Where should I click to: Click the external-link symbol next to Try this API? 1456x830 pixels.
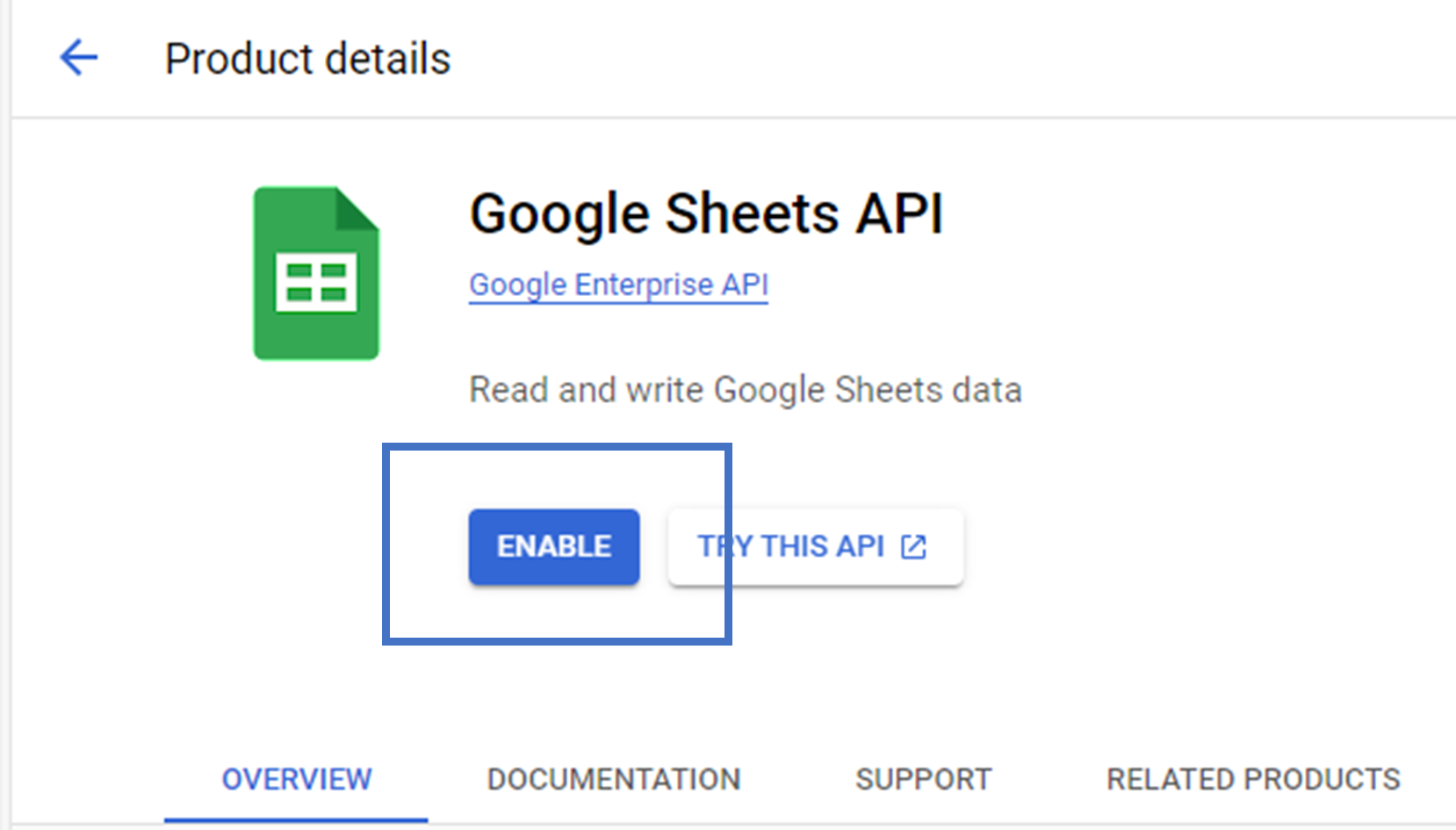point(913,546)
